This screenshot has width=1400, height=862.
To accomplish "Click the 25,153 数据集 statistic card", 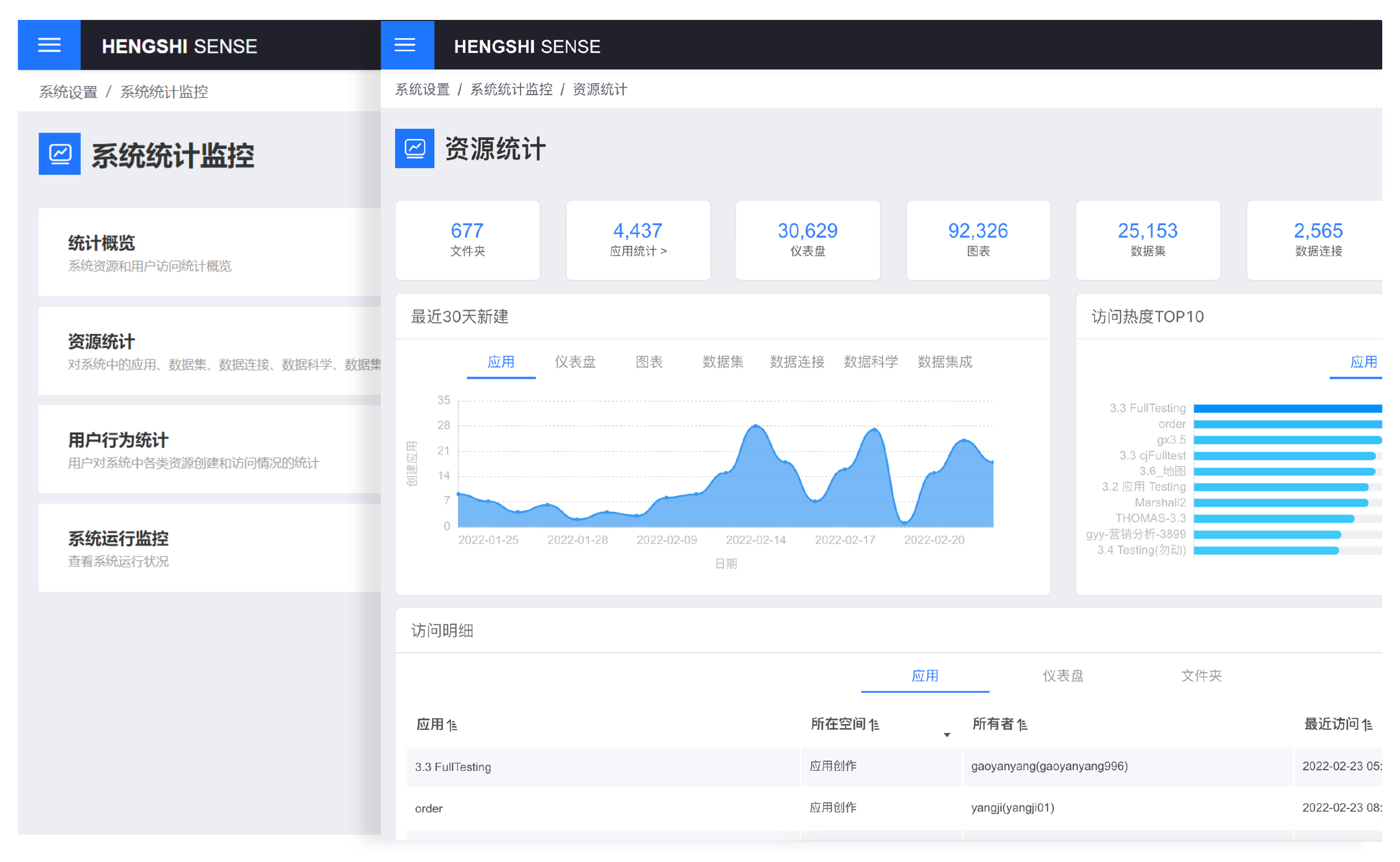I will coord(1147,240).
